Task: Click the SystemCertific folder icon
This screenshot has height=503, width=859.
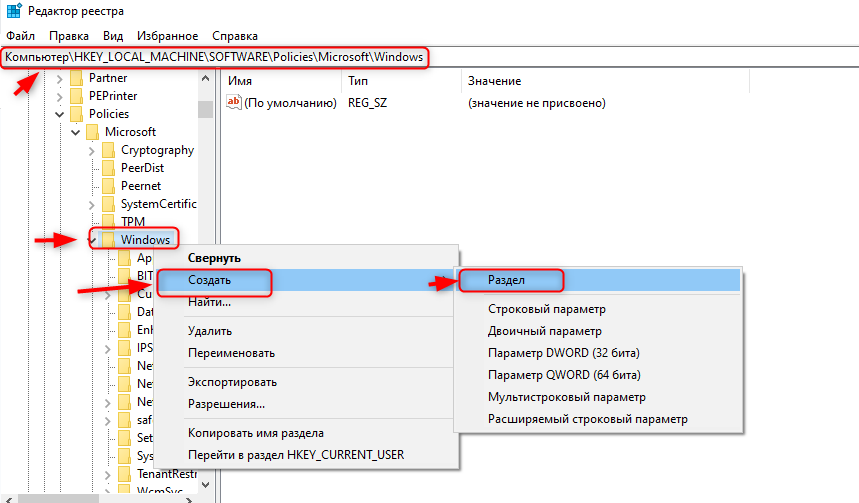Action: [x=108, y=204]
